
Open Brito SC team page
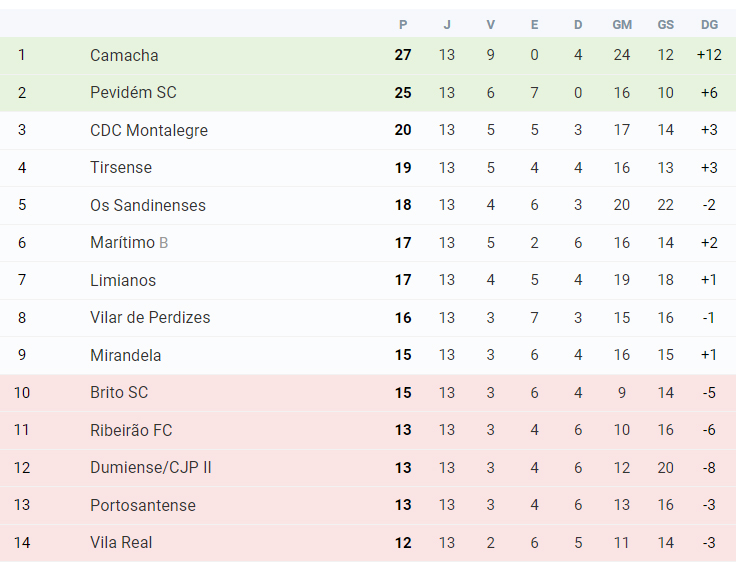click(x=119, y=392)
